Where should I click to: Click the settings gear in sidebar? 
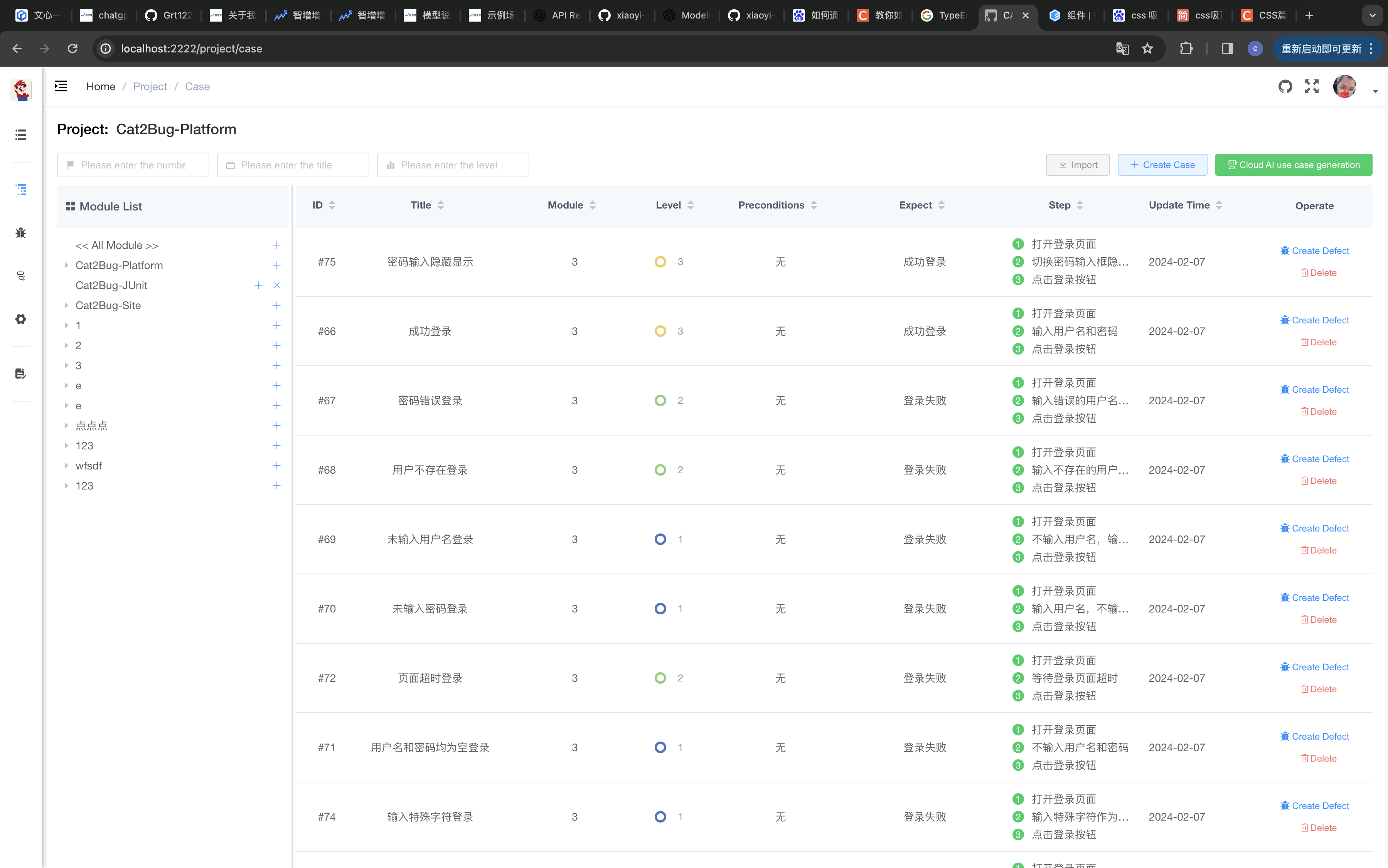pos(21,319)
